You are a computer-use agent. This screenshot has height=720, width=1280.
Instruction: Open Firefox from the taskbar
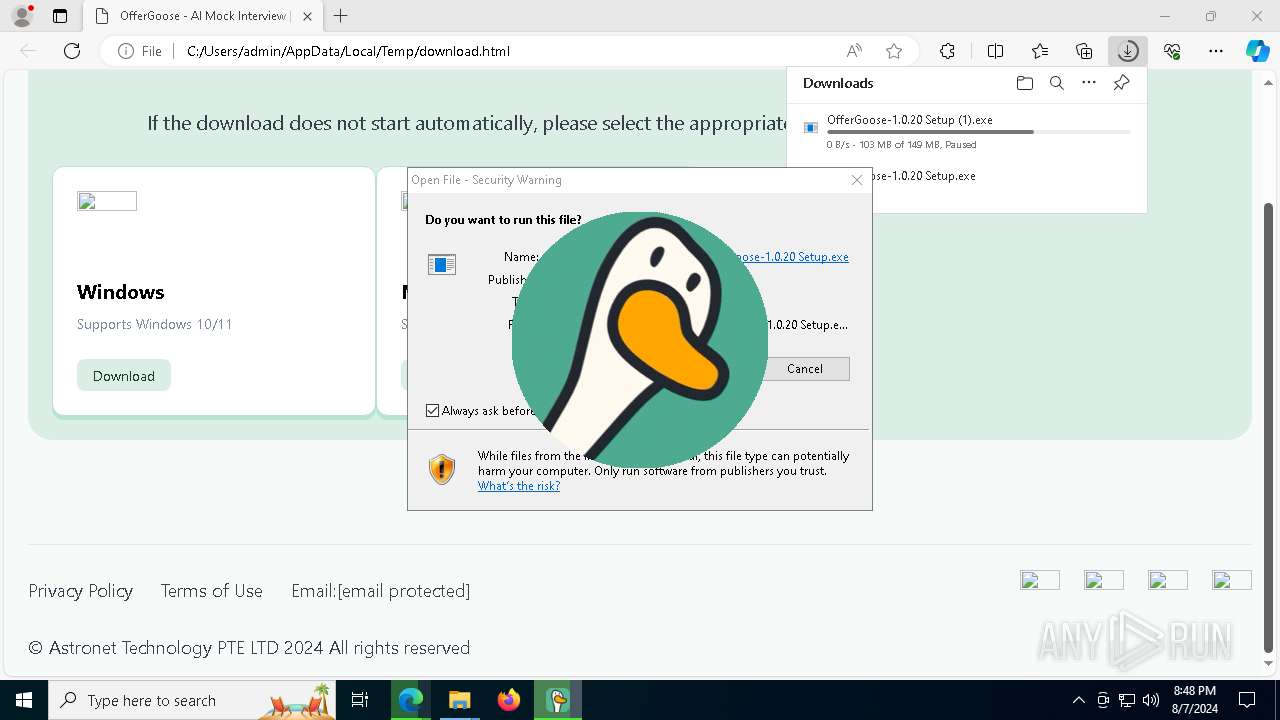509,700
